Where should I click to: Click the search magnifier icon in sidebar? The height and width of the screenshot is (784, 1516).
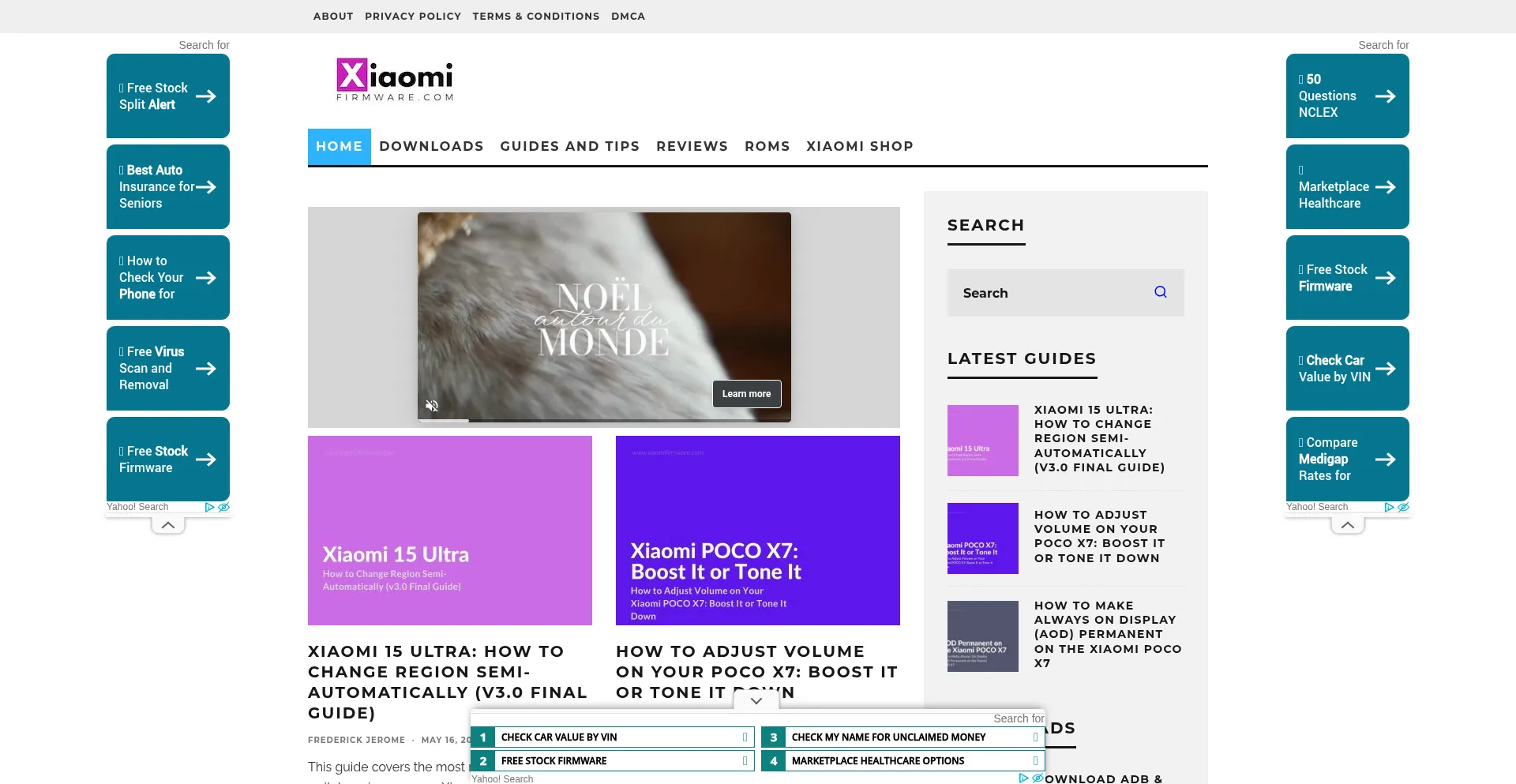pos(1160,292)
